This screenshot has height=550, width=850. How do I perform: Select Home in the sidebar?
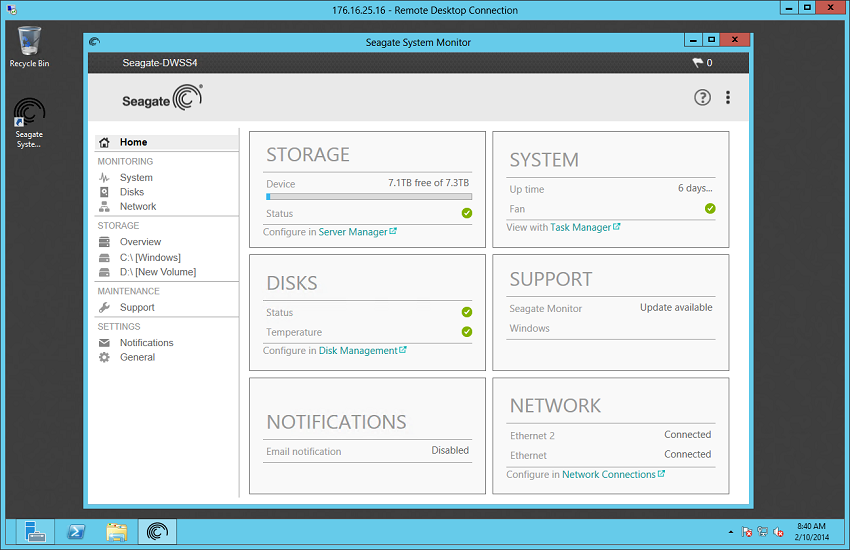[167, 143]
